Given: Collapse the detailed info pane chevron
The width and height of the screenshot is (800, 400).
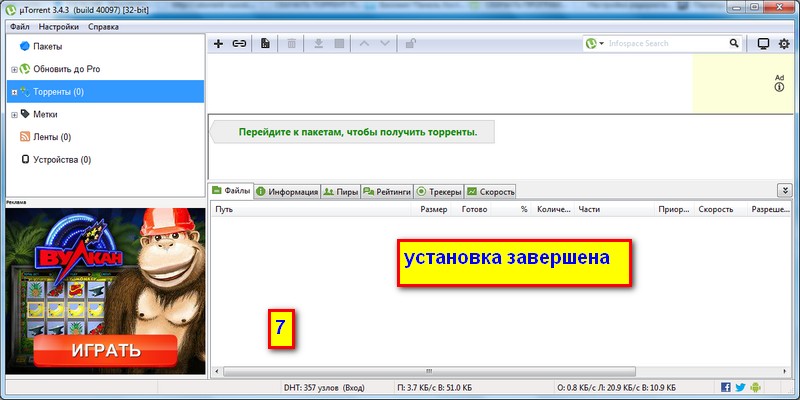Looking at the screenshot, I should (785, 191).
